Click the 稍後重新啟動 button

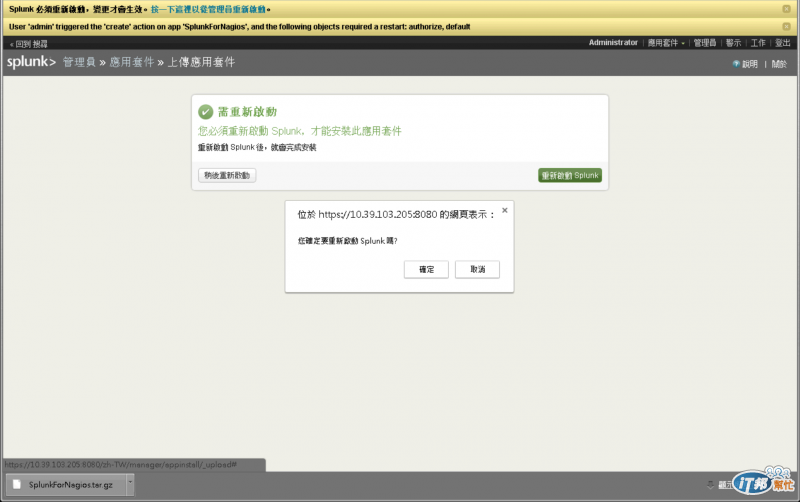pyautogui.click(x=227, y=175)
